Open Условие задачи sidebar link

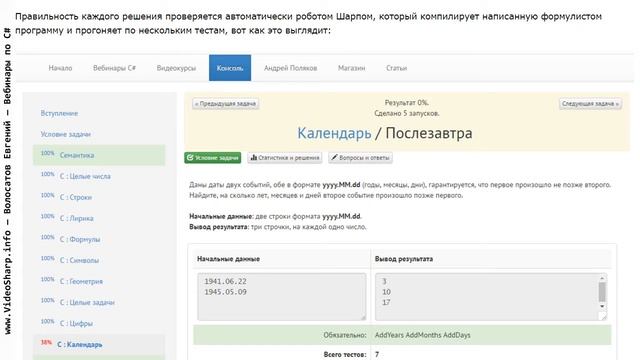pyautogui.click(x=65, y=134)
